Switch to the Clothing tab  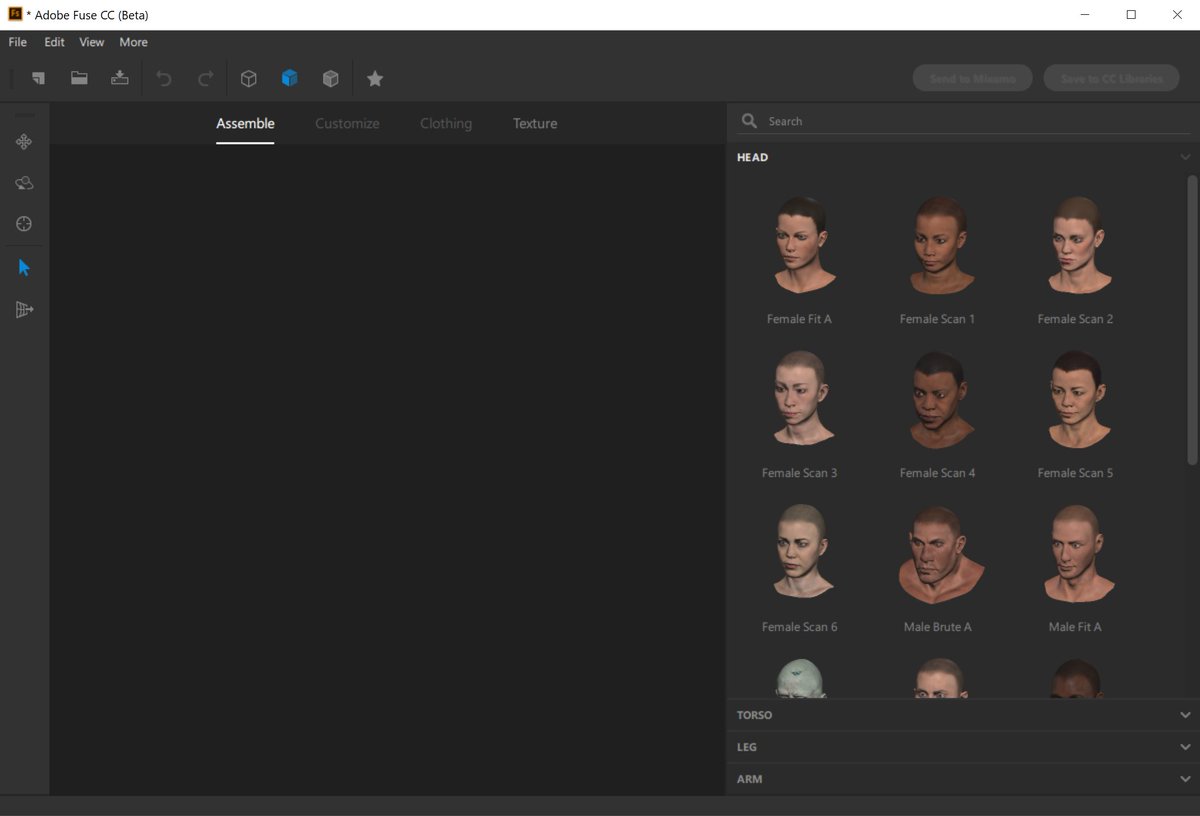click(446, 123)
